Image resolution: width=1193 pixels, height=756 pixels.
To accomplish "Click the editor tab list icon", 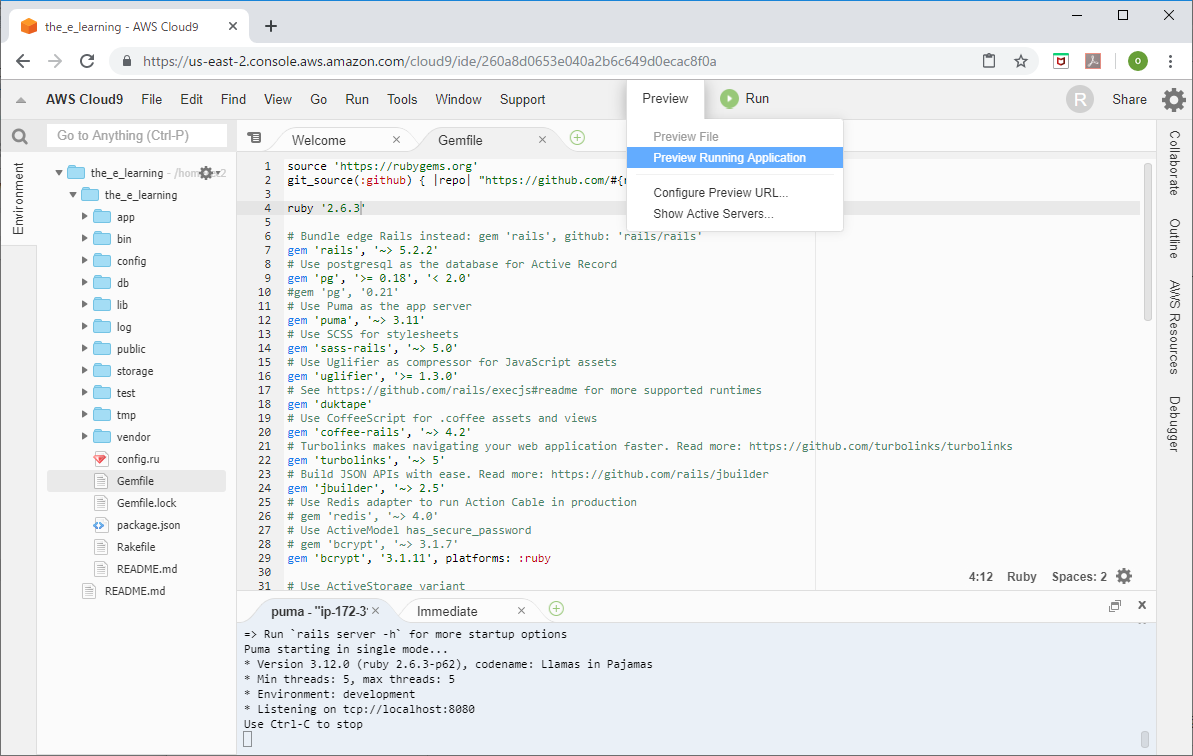I will 254,138.
